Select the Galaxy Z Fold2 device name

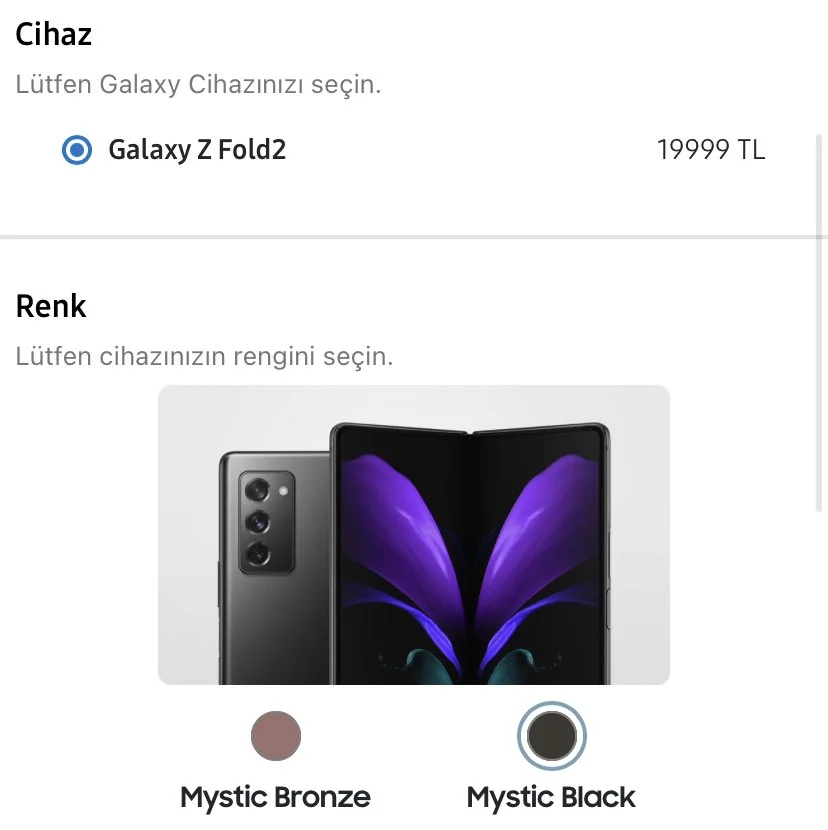(x=197, y=151)
